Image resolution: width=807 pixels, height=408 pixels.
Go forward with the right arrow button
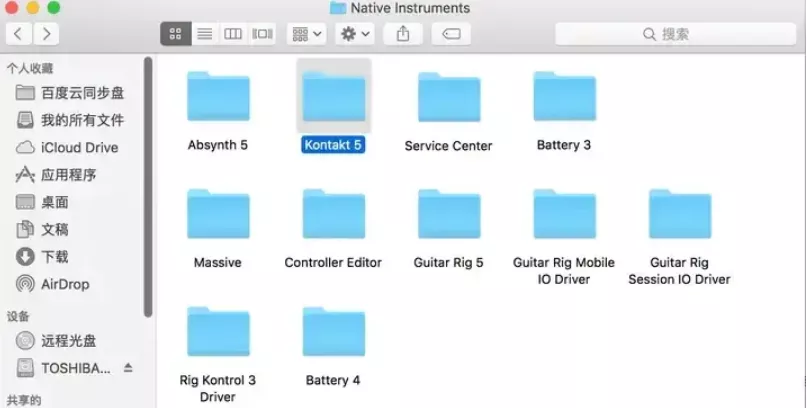click(x=46, y=34)
